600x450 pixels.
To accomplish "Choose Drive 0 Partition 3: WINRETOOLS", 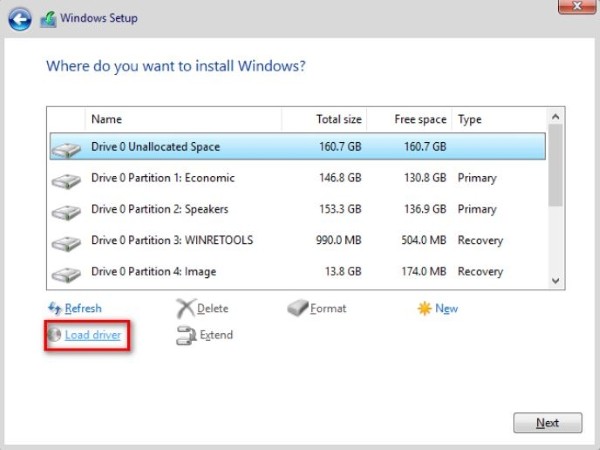I will click(172, 240).
